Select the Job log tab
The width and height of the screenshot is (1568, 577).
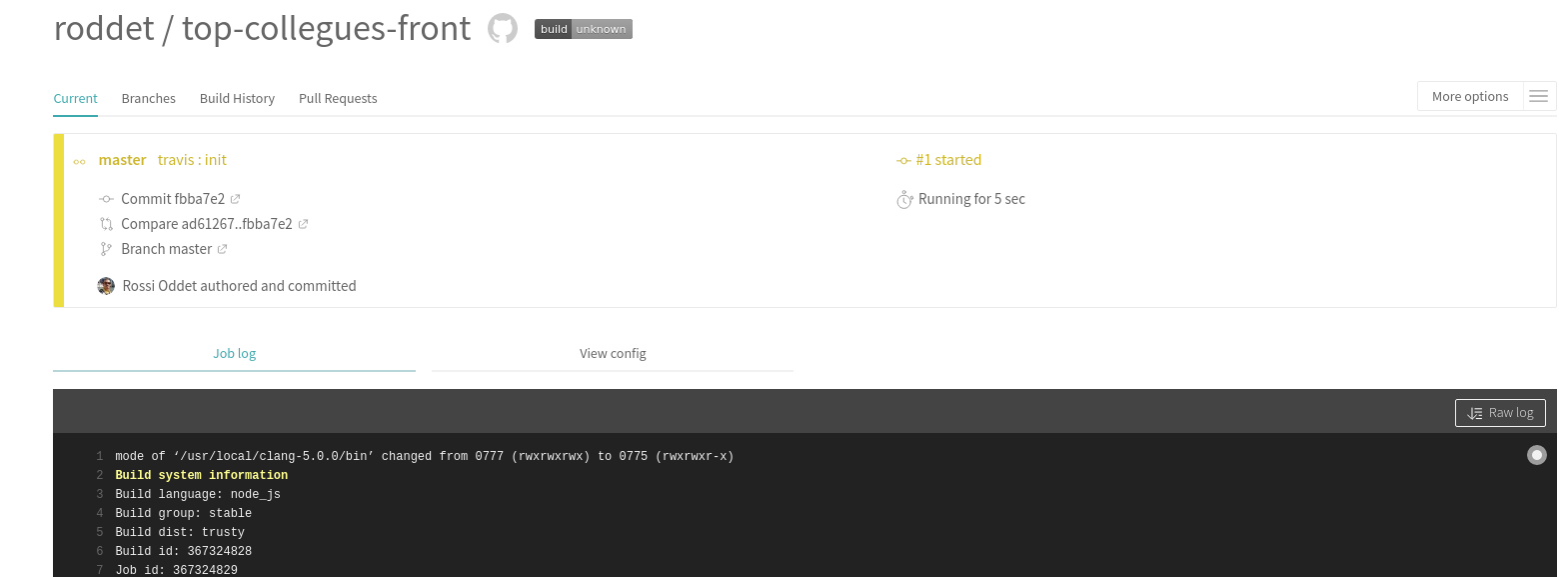coord(234,353)
